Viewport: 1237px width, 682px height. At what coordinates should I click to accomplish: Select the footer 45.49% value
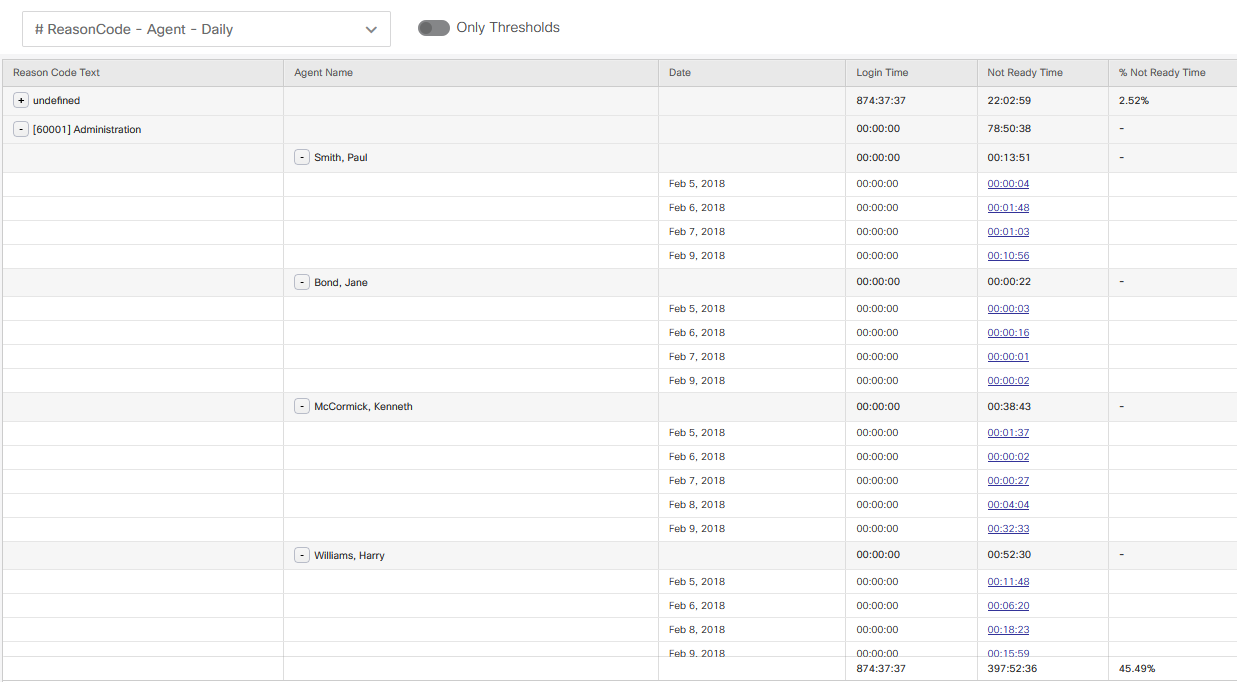[1137, 669]
